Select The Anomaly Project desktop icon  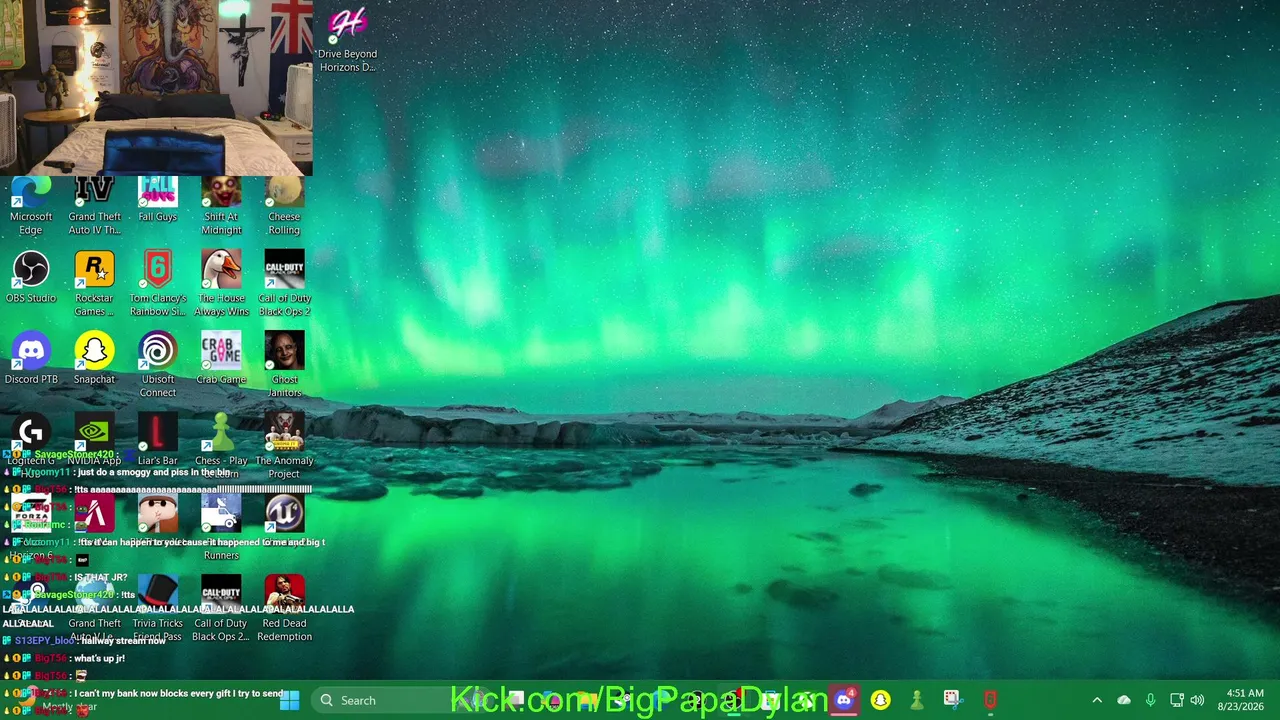284,445
